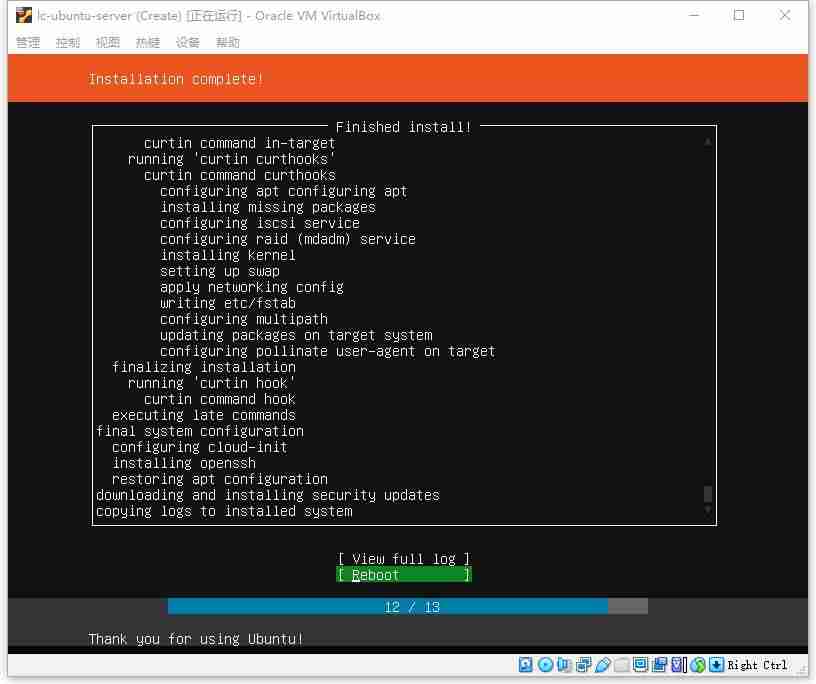Click the VirtualBox window title icon
816x684 pixels.
click(23, 16)
